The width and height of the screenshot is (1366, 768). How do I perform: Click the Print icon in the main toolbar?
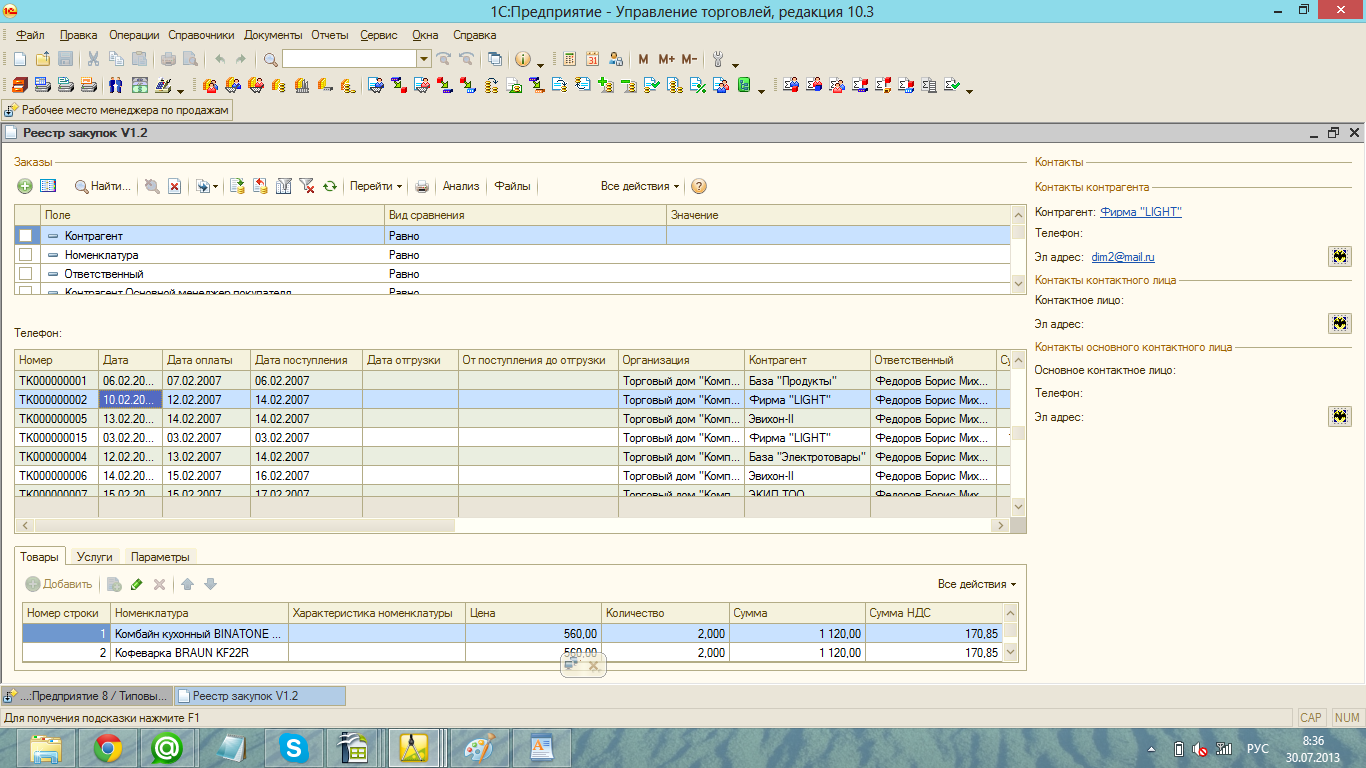[x=168, y=59]
